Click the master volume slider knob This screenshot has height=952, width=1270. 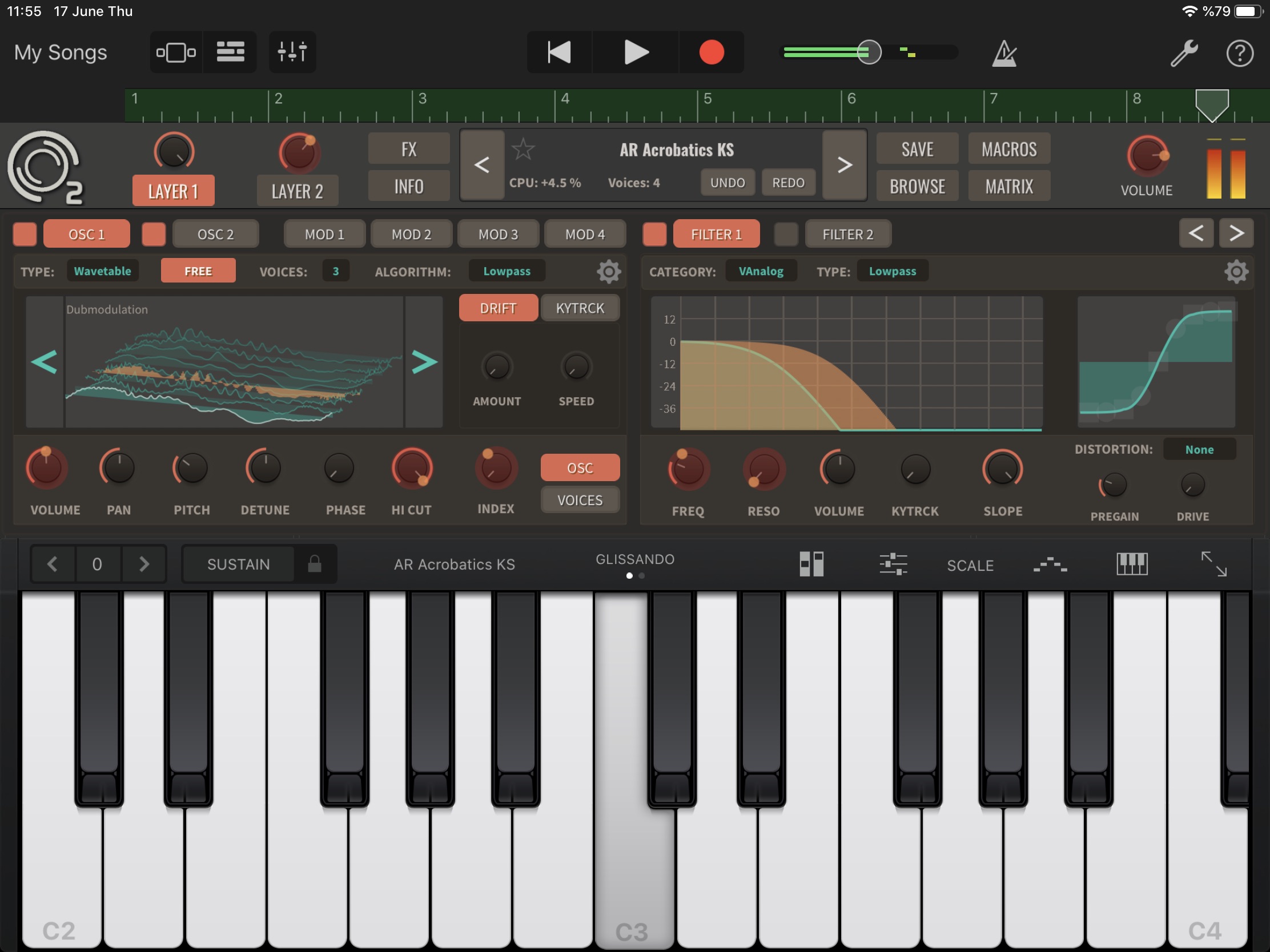point(869,52)
